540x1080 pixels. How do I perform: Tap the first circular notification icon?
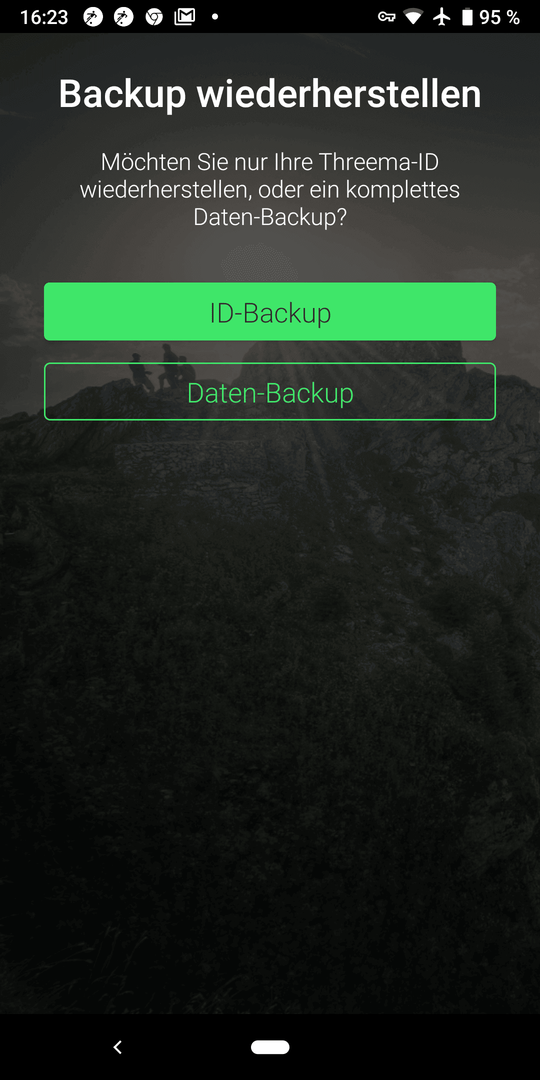(93, 17)
